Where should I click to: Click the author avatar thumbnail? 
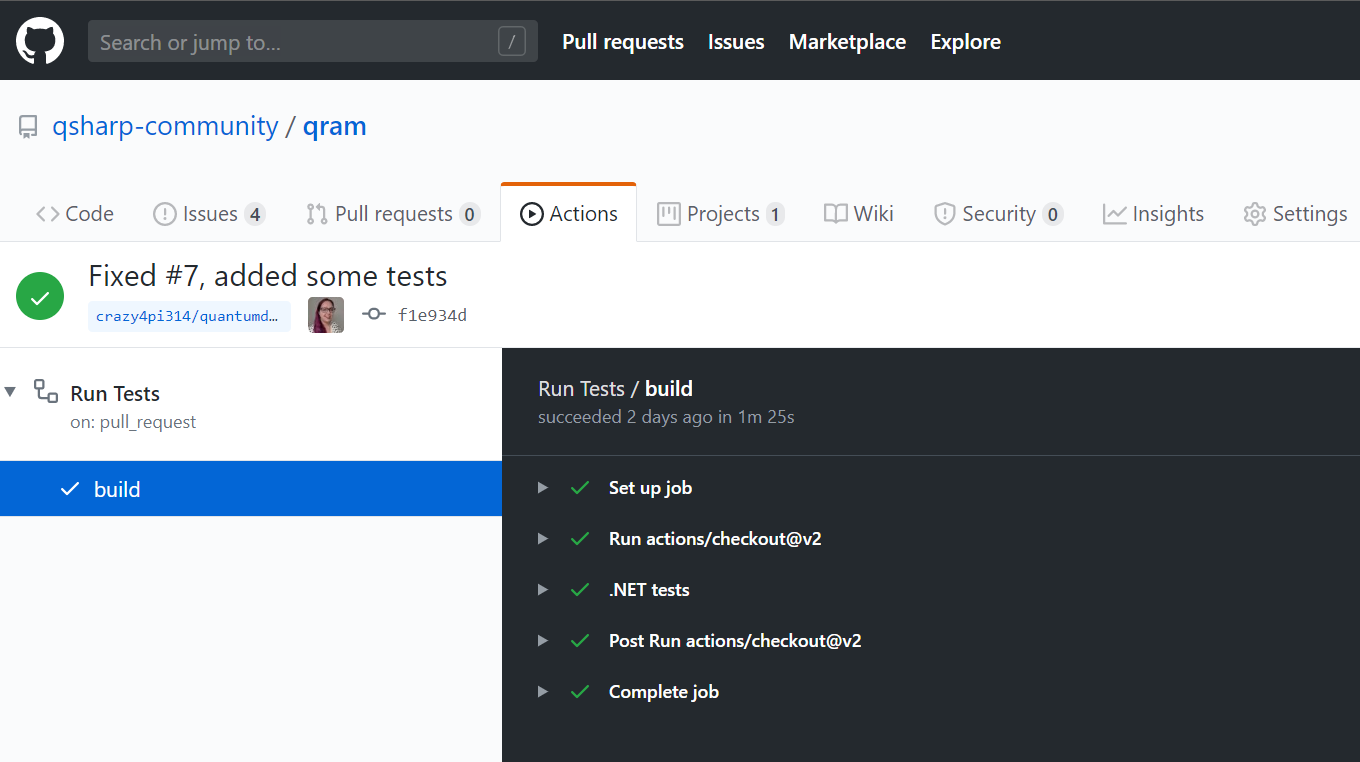[x=326, y=315]
